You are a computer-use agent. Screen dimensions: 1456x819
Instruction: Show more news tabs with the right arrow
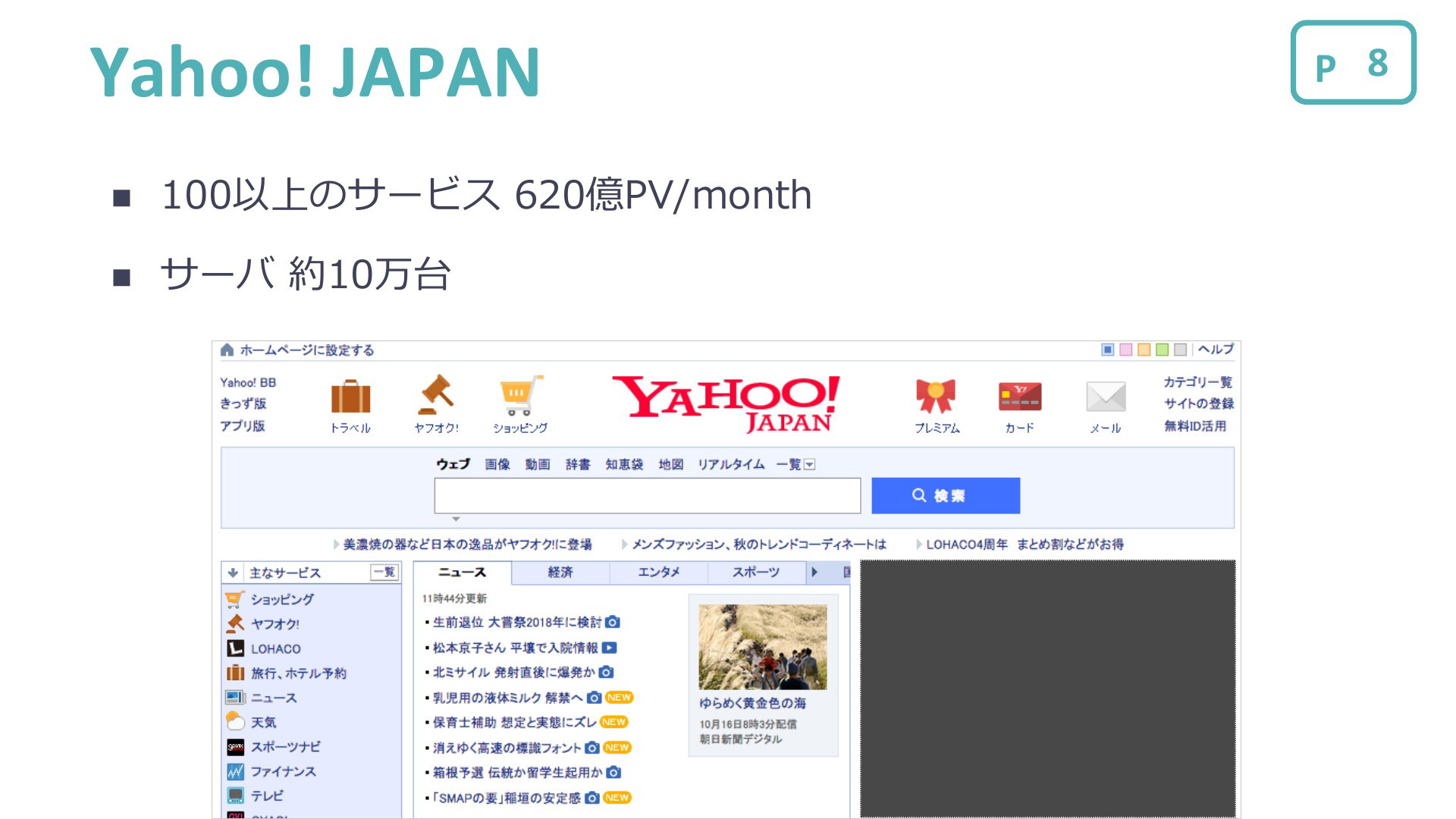pyautogui.click(x=814, y=573)
